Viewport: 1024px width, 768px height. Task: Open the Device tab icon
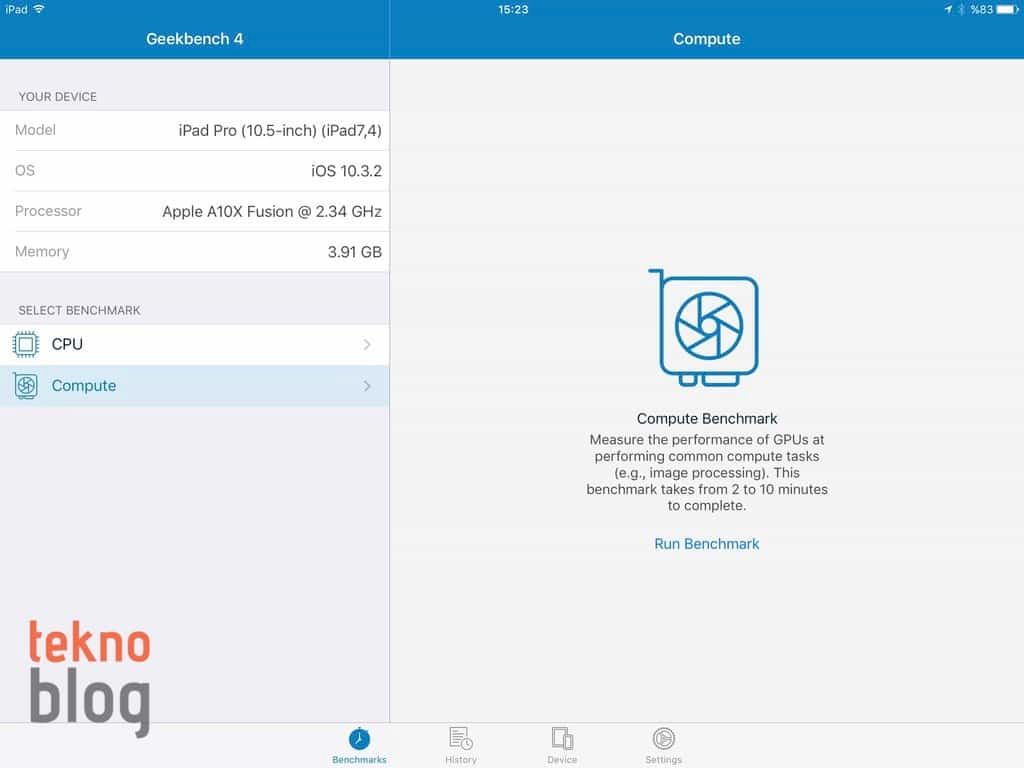[x=562, y=739]
